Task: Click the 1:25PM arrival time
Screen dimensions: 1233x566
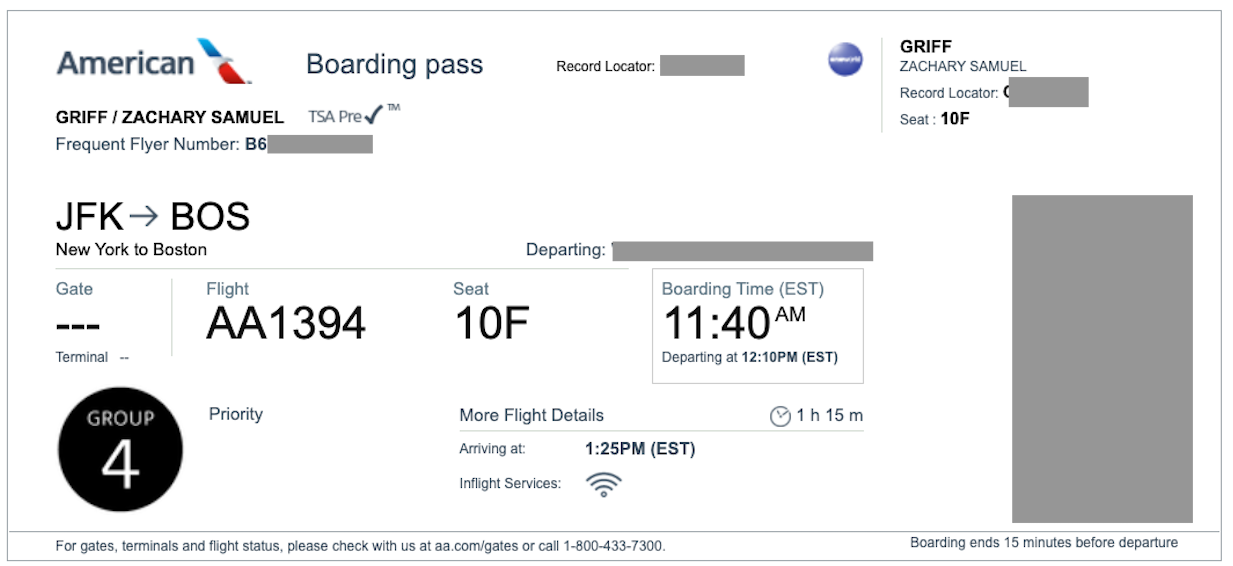Action: pos(640,449)
